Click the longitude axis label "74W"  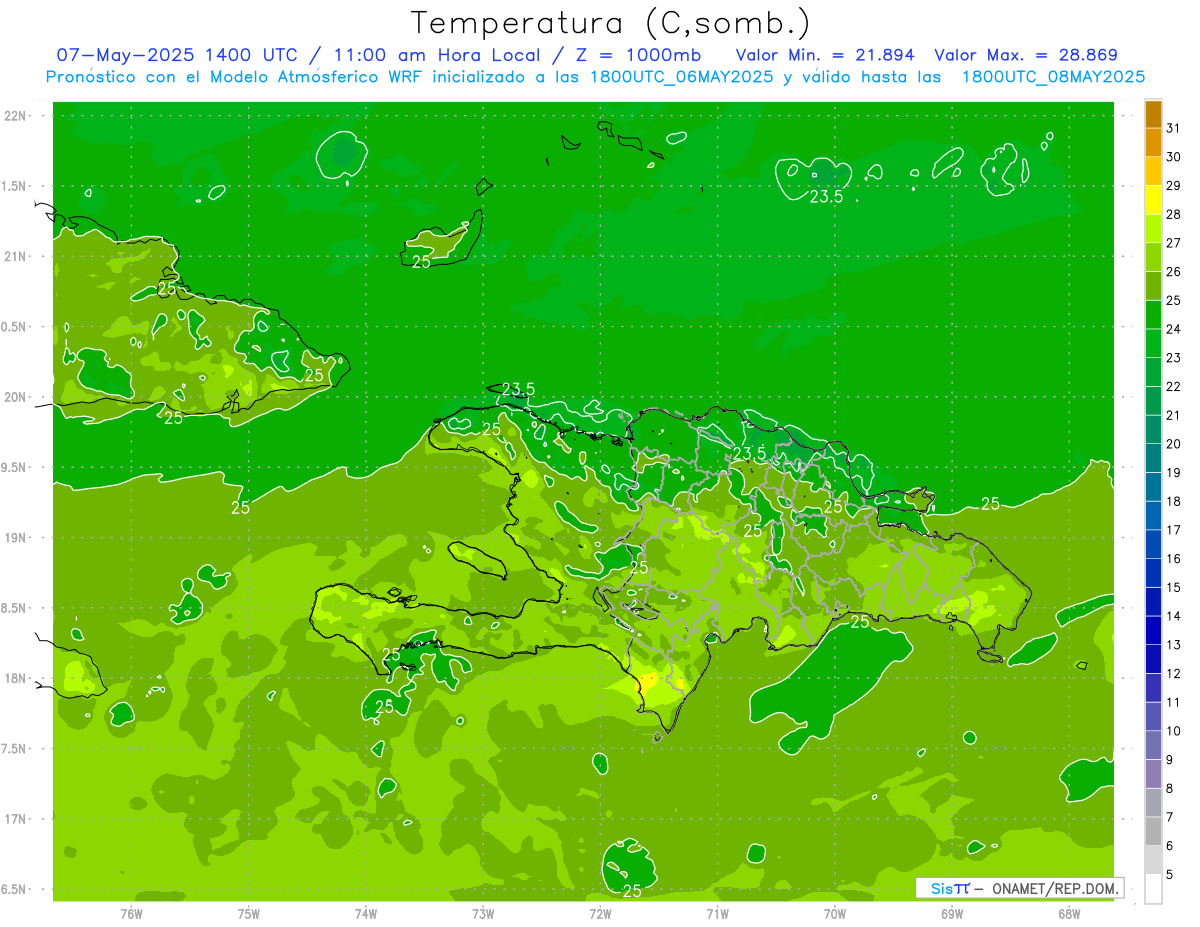click(x=366, y=913)
